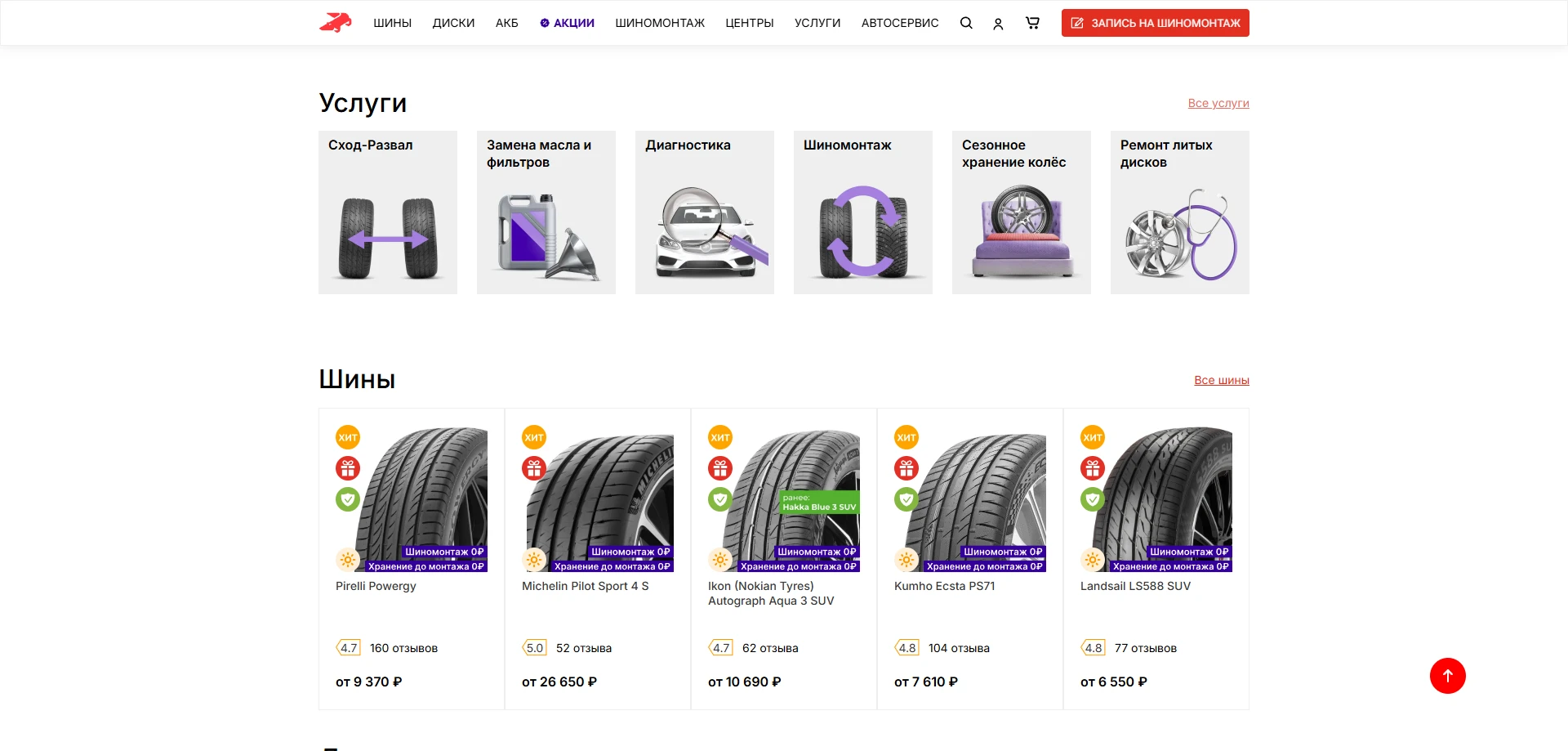Open the Landsail LS588 SUV title
The height and width of the screenshot is (751, 1568).
(x=1135, y=586)
